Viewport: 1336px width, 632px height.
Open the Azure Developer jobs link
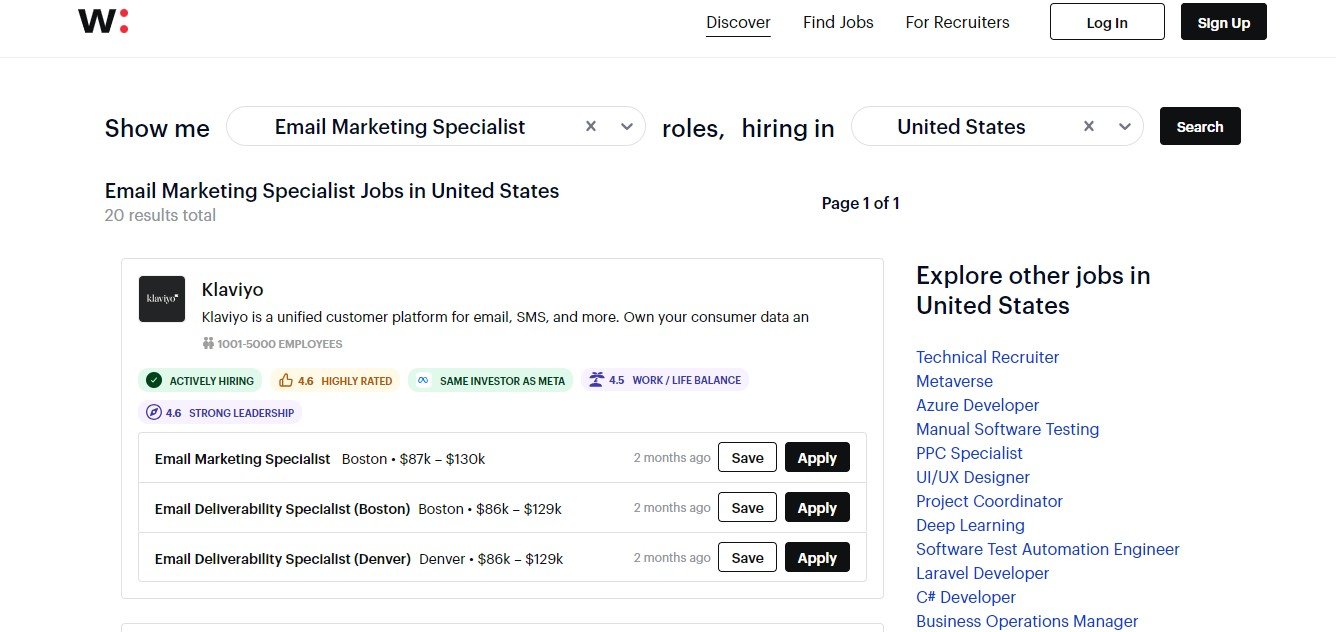tap(977, 405)
